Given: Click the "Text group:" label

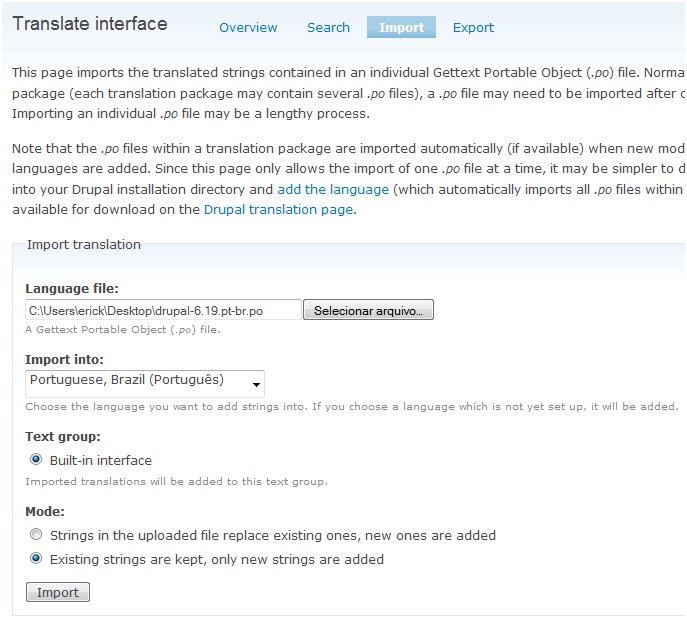Looking at the screenshot, I should tap(62, 436).
